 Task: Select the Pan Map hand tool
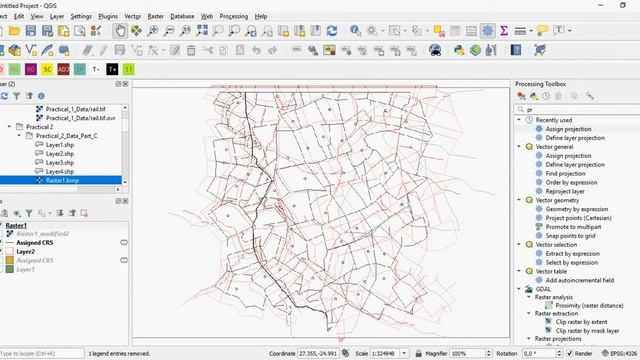(120, 31)
